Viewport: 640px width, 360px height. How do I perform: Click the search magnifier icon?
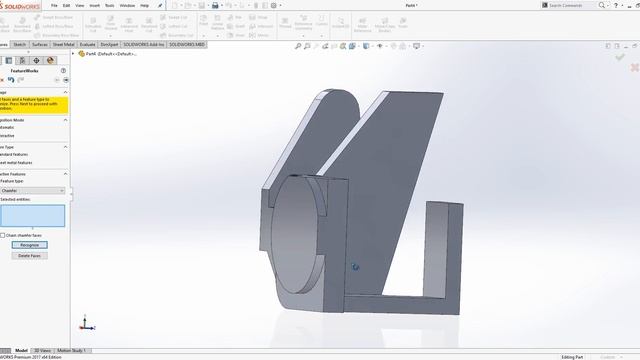pos(602,5)
